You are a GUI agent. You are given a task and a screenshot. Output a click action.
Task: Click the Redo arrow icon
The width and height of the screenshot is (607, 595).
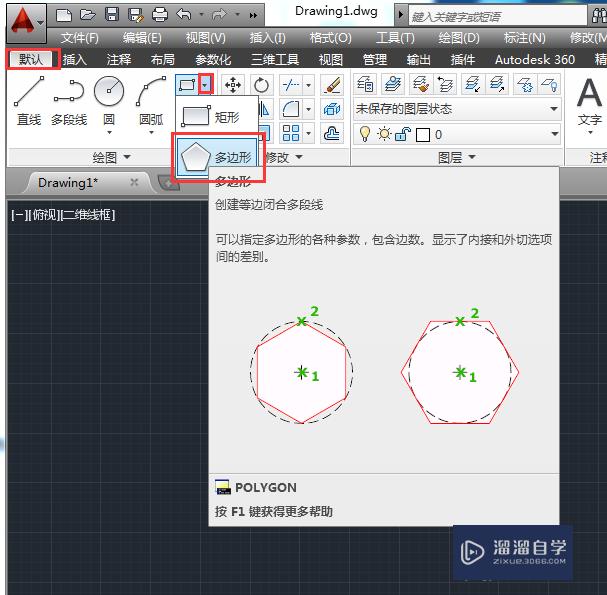(x=219, y=15)
